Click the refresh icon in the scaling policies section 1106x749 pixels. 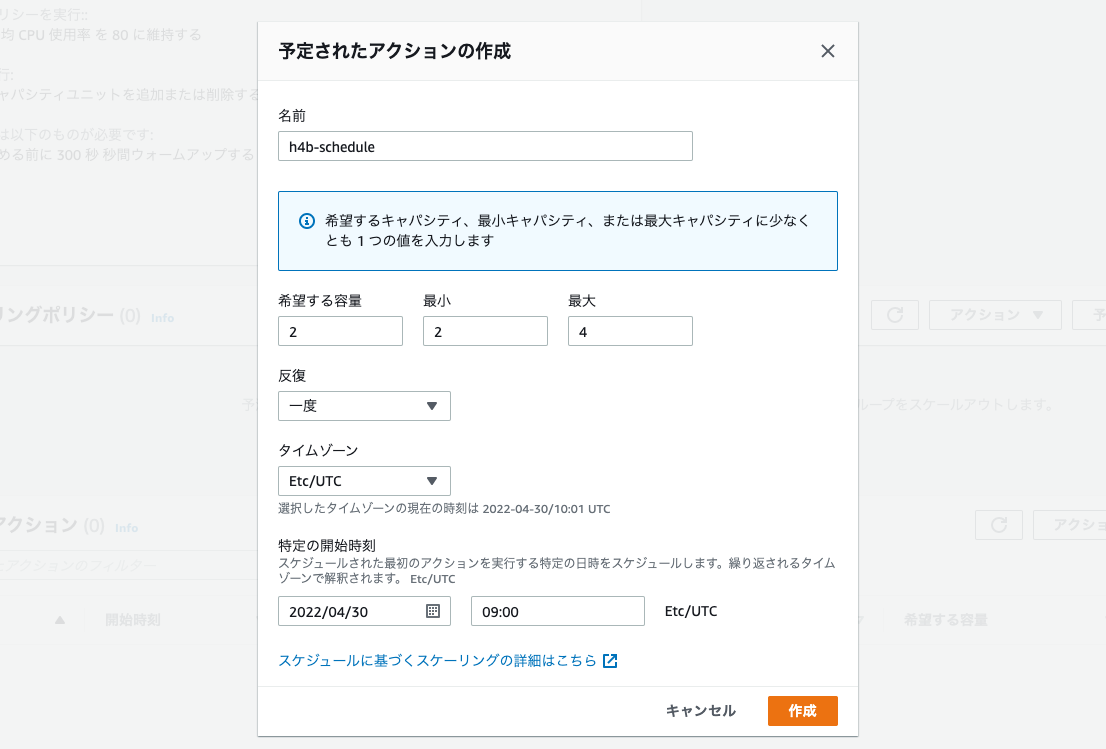(x=895, y=314)
